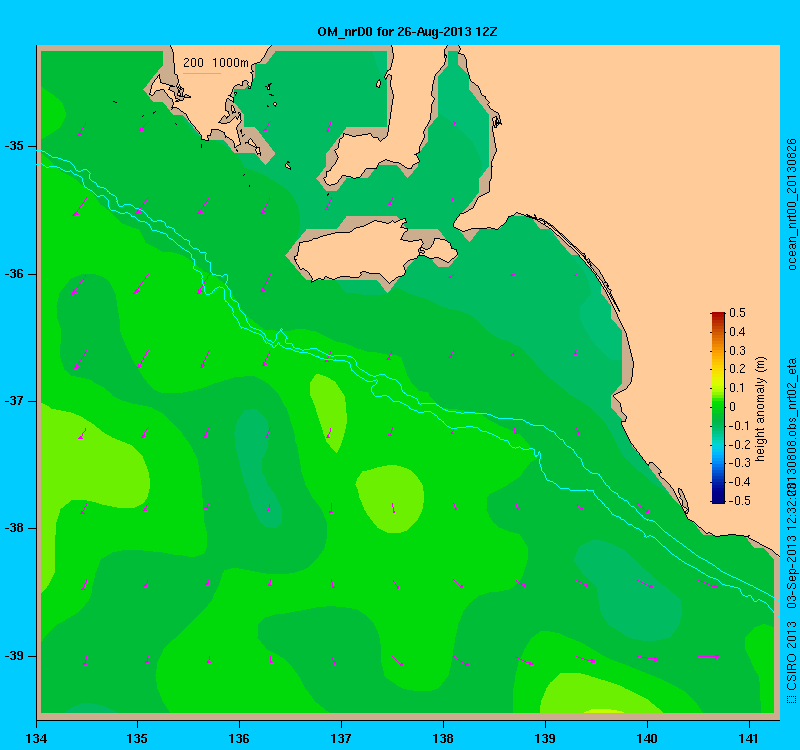Viewport: 800px width, 750px height.
Task: Click the longitude label 138
Action: [443, 738]
